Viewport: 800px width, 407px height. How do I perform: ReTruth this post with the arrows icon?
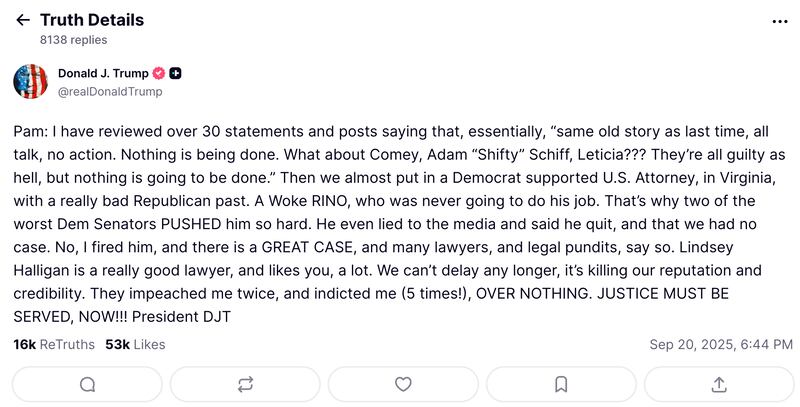click(x=245, y=384)
